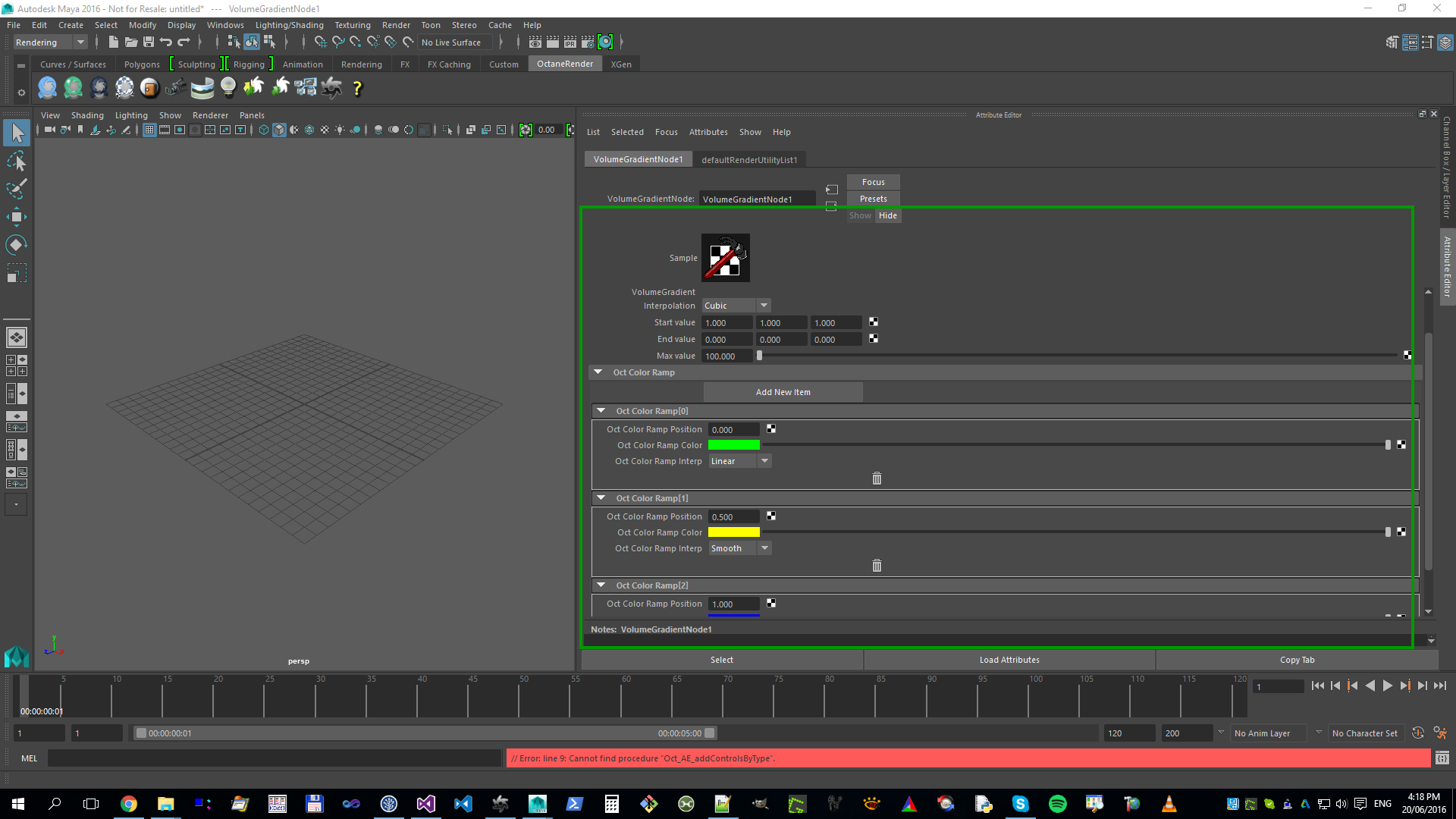Open the Rendering menu set dropdown
The image size is (1456, 819).
pyautogui.click(x=50, y=42)
